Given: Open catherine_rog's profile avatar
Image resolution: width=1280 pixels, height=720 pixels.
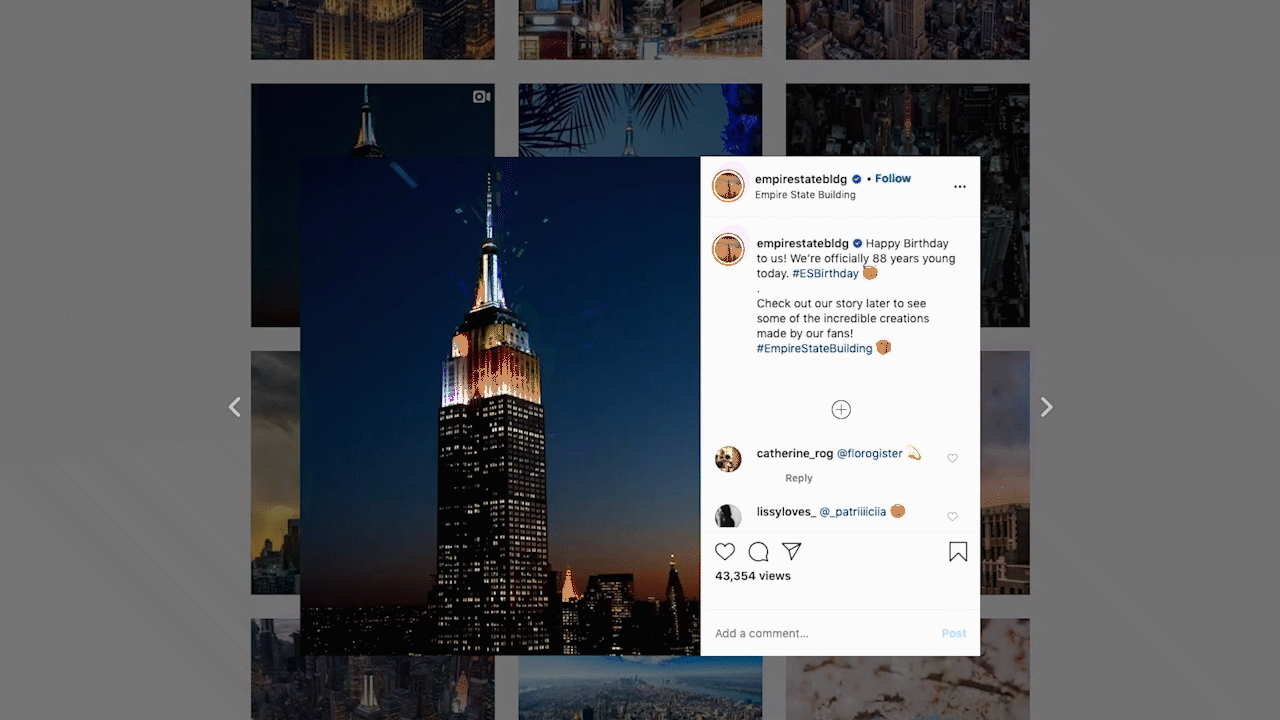Looking at the screenshot, I should tap(728, 459).
